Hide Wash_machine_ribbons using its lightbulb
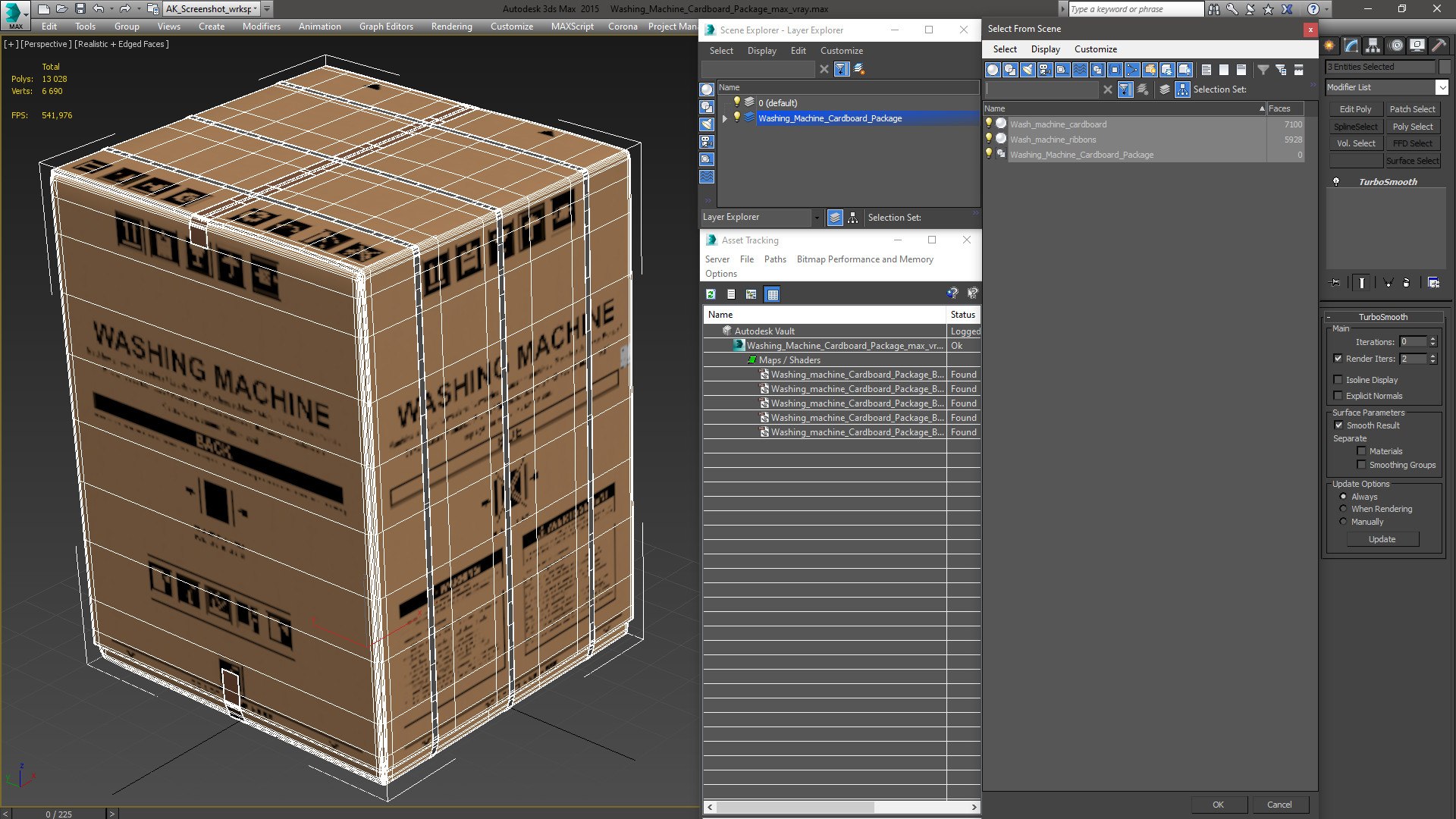This screenshot has height=819, width=1456. pos(988,139)
